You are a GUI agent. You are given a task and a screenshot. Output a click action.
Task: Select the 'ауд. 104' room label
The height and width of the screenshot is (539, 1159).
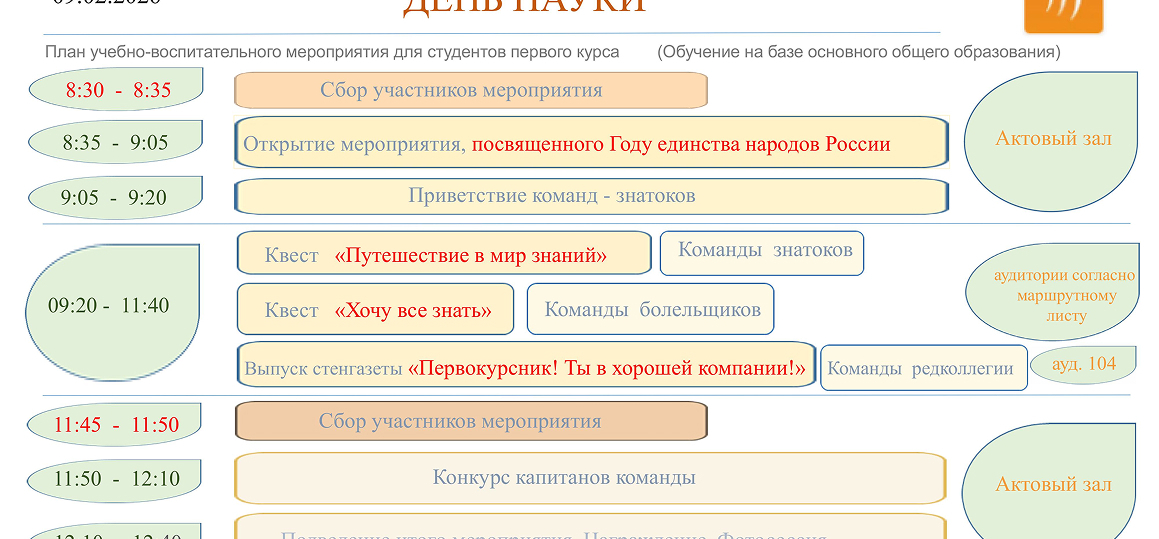point(1083,365)
